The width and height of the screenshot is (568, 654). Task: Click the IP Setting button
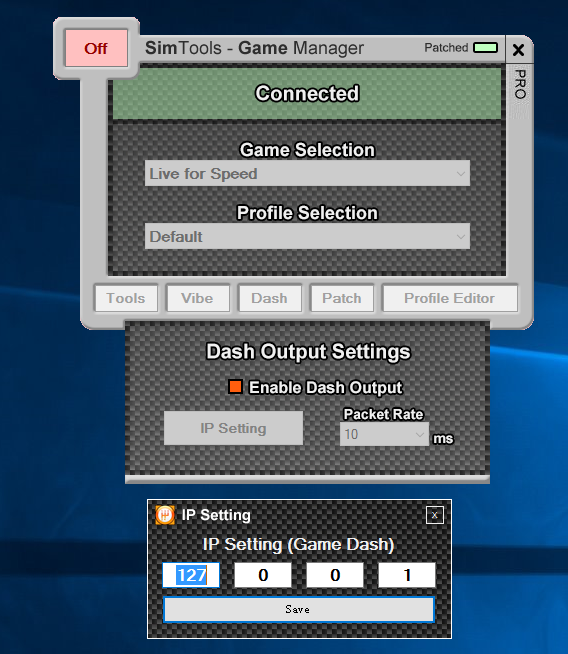(x=233, y=428)
